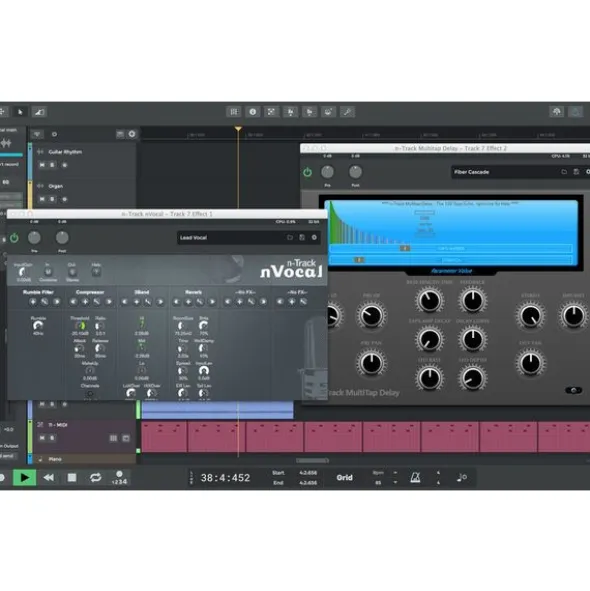Open the track list filter dropdown
Image resolution: width=590 pixels, height=591 pixels.
[37, 134]
